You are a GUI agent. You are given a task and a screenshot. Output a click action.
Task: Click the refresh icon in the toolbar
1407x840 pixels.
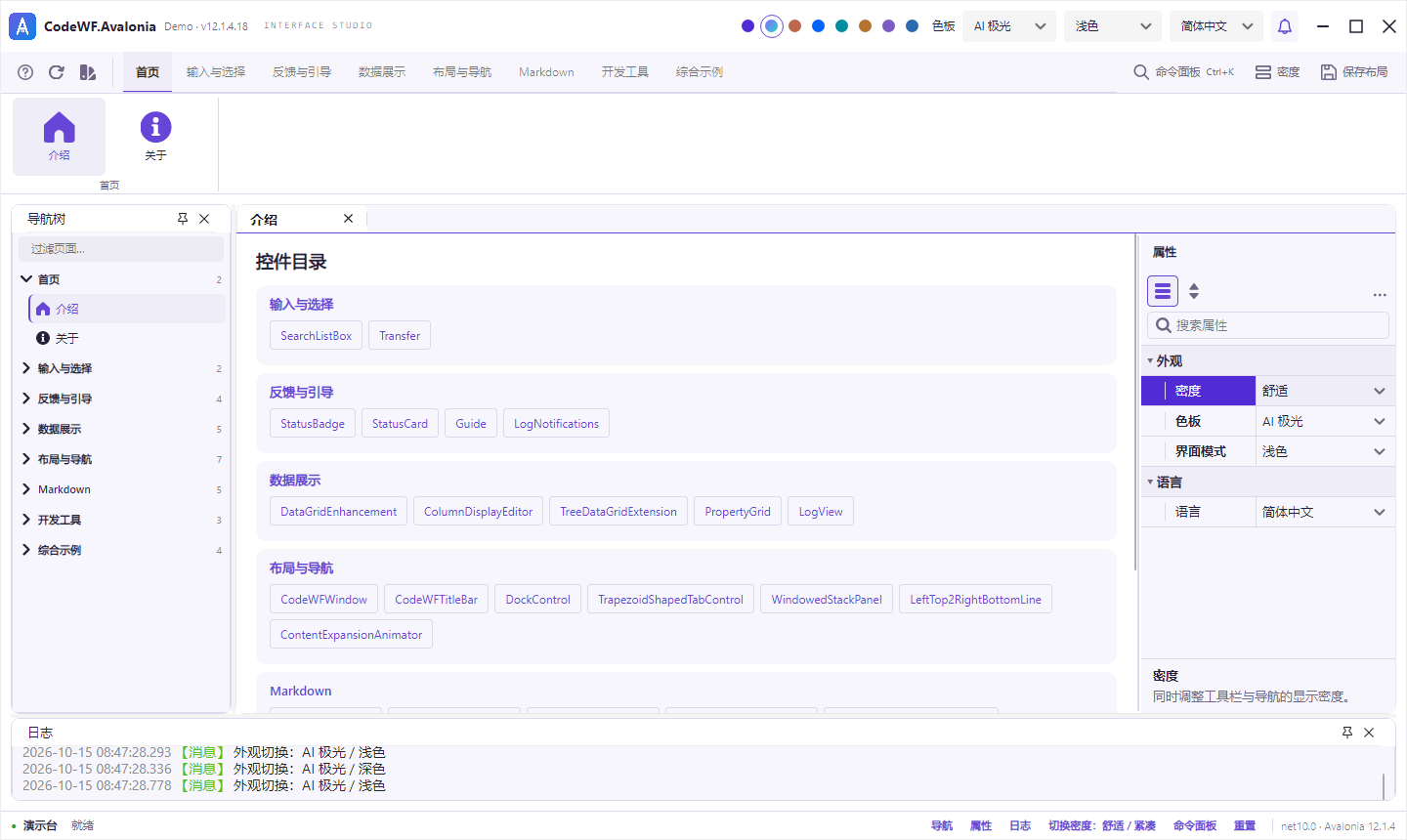[57, 72]
